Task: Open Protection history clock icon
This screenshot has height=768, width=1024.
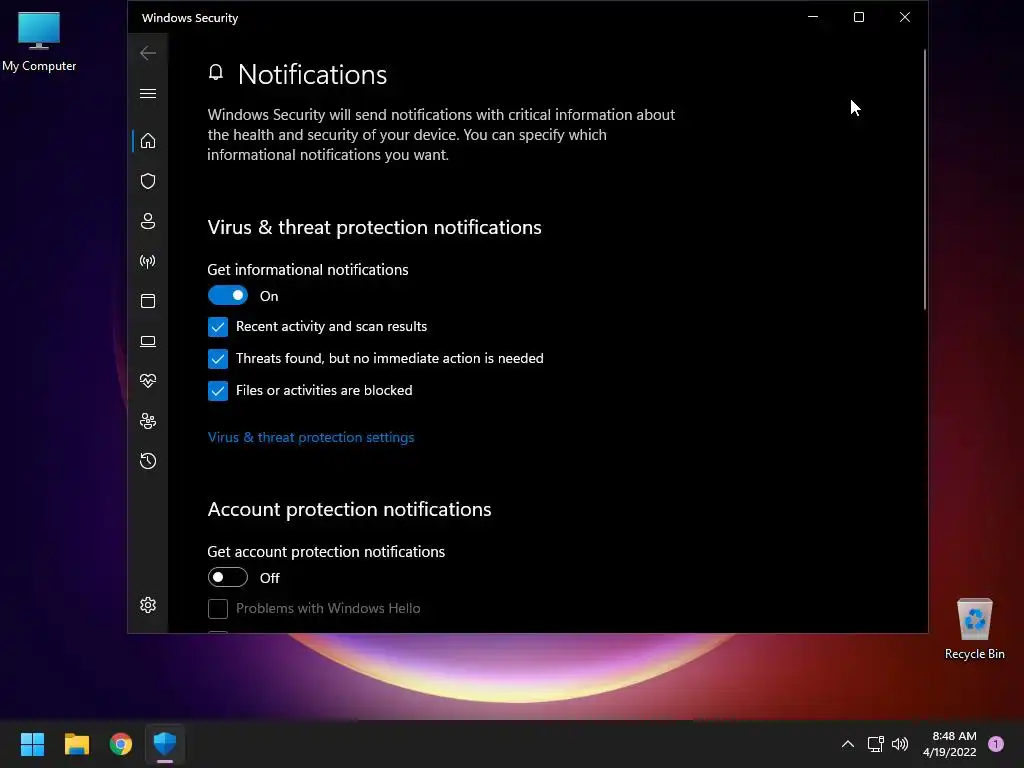Action: (148, 461)
